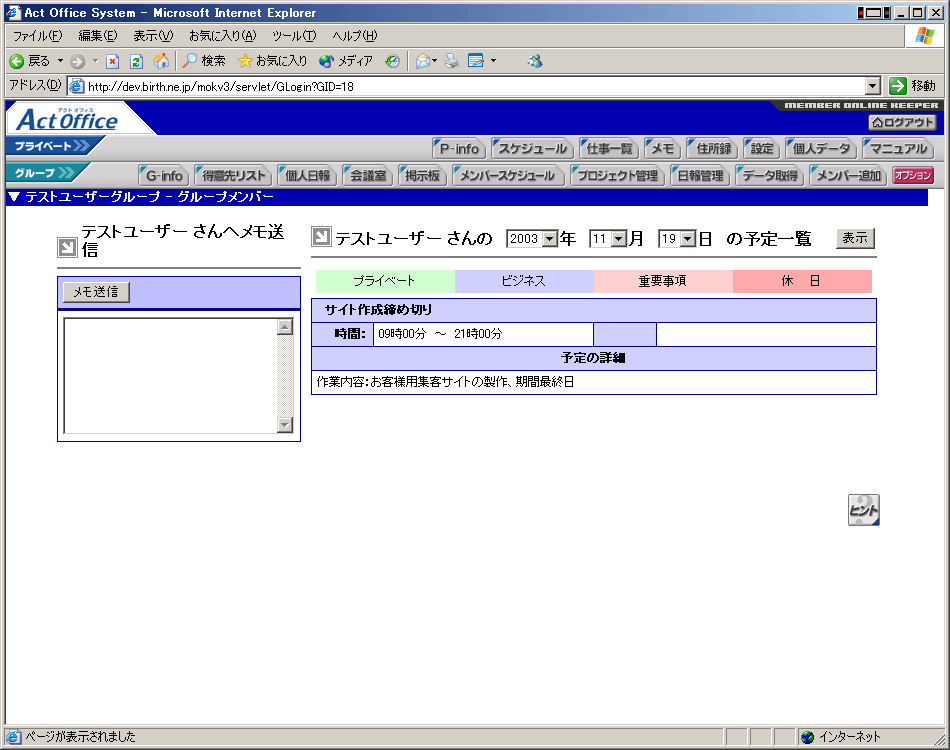Open the 会議室 group tab
Image resolution: width=950 pixels, height=750 pixels.
pos(367,176)
